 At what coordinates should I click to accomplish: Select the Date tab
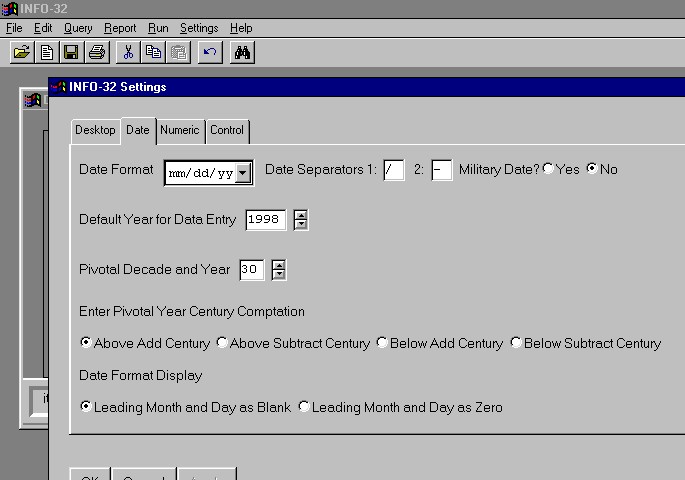point(138,131)
